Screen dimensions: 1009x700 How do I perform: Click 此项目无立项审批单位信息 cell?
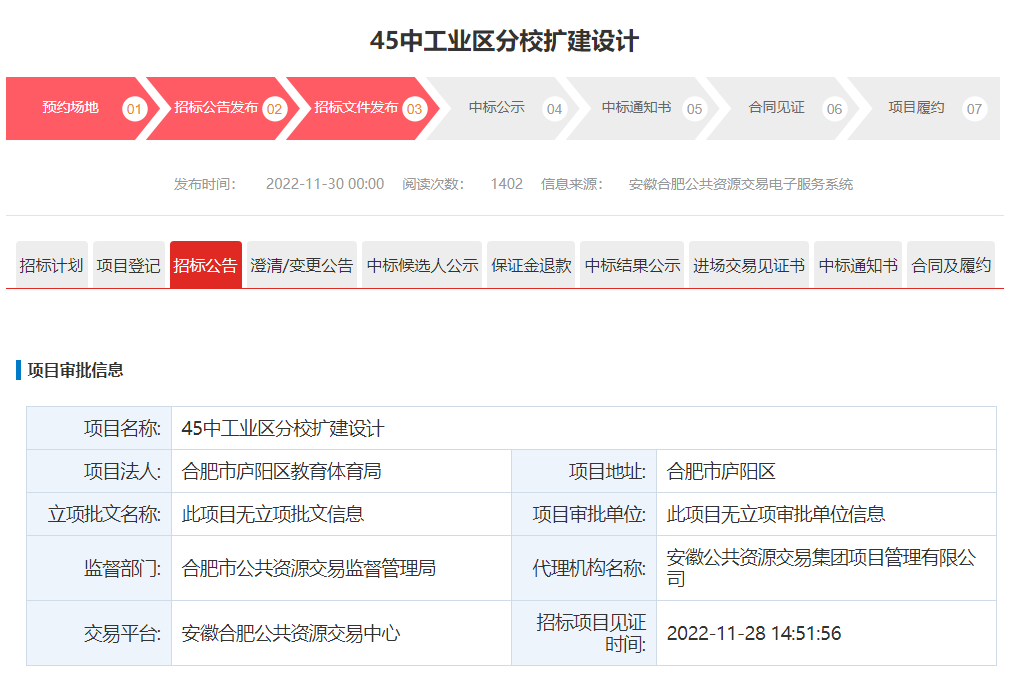(826, 514)
